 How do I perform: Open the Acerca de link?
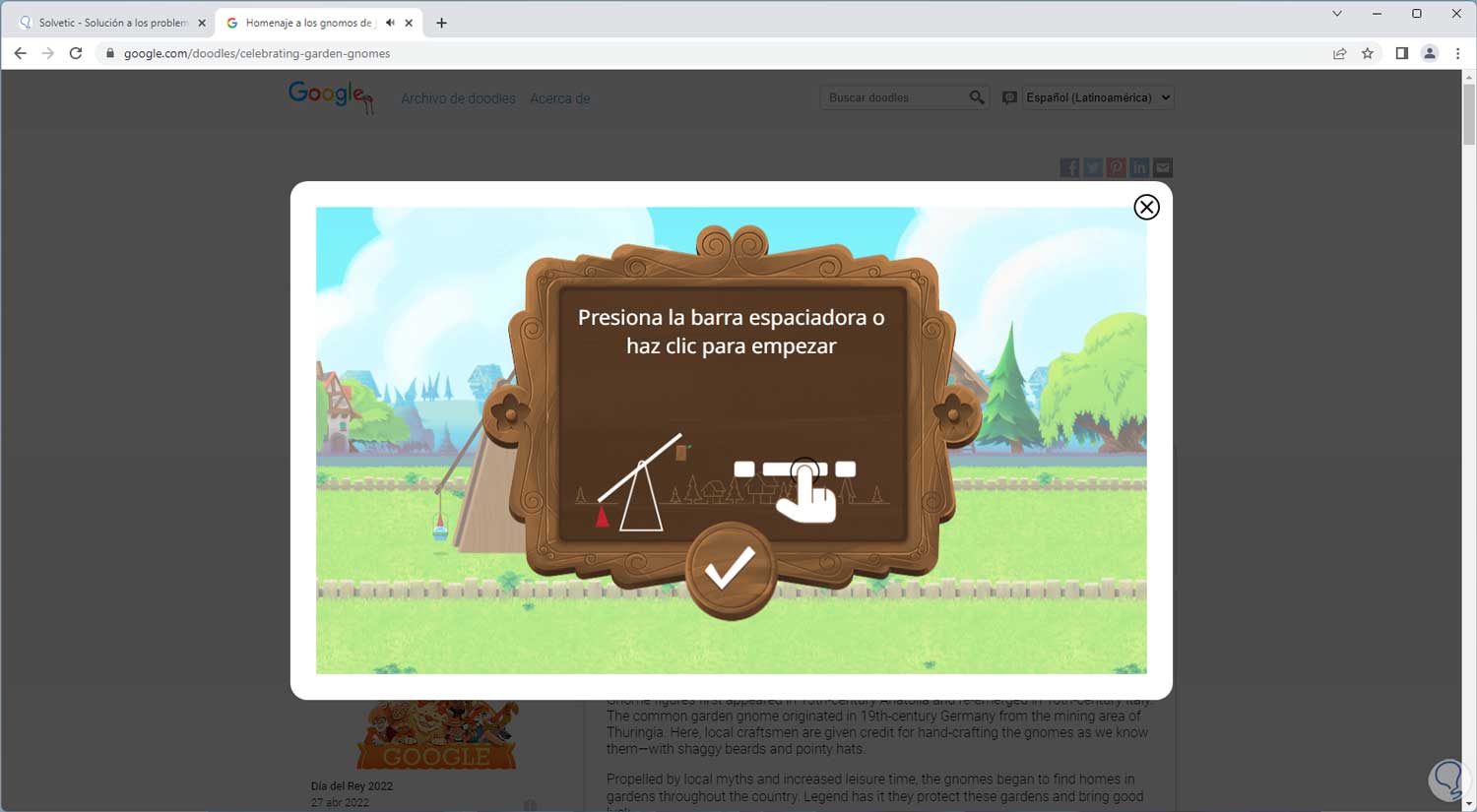click(x=560, y=98)
